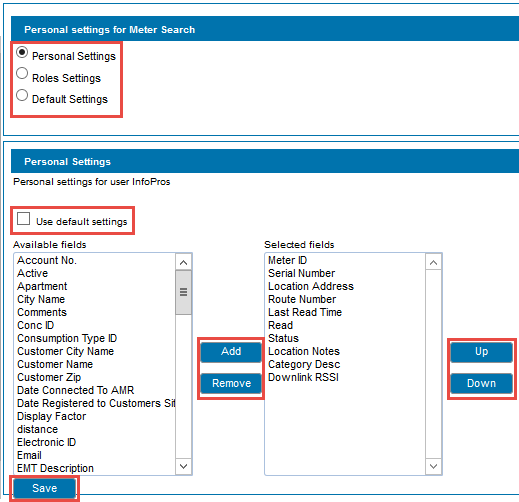Move field Up with the Up button
Image resolution: width=519 pixels, height=502 pixels.
481,352
